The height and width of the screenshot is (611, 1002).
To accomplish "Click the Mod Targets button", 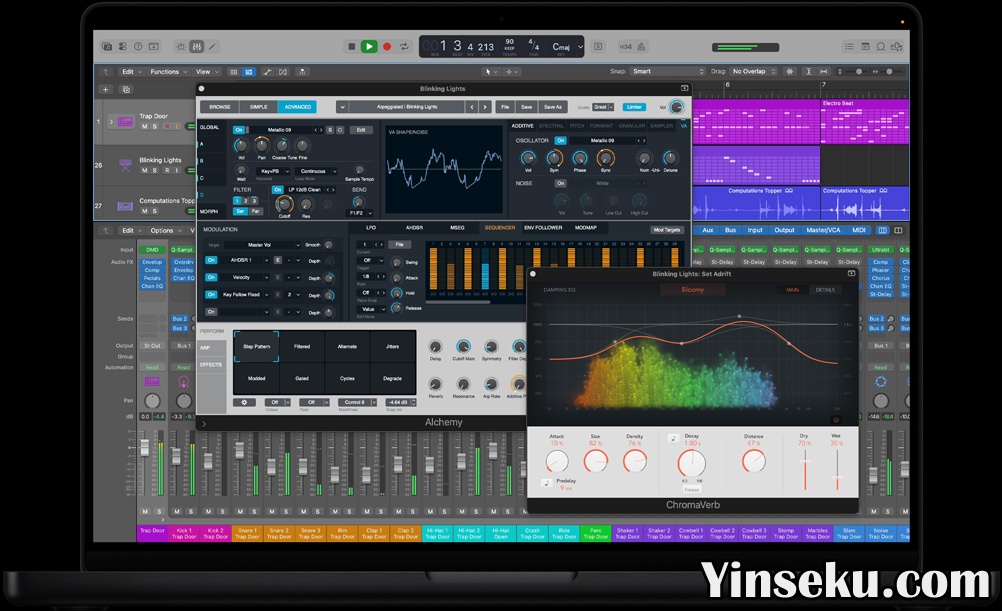I will coord(666,229).
